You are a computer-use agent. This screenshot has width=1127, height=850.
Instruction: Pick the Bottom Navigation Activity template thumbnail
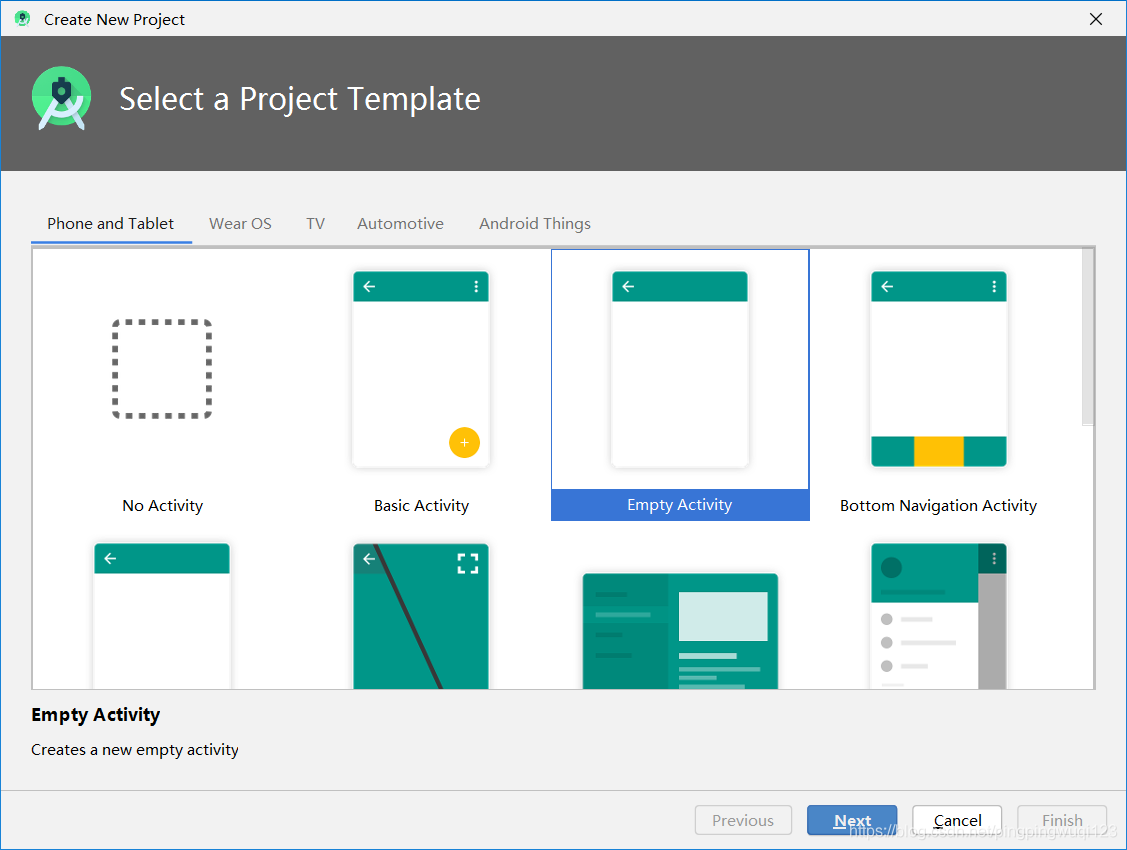point(939,369)
